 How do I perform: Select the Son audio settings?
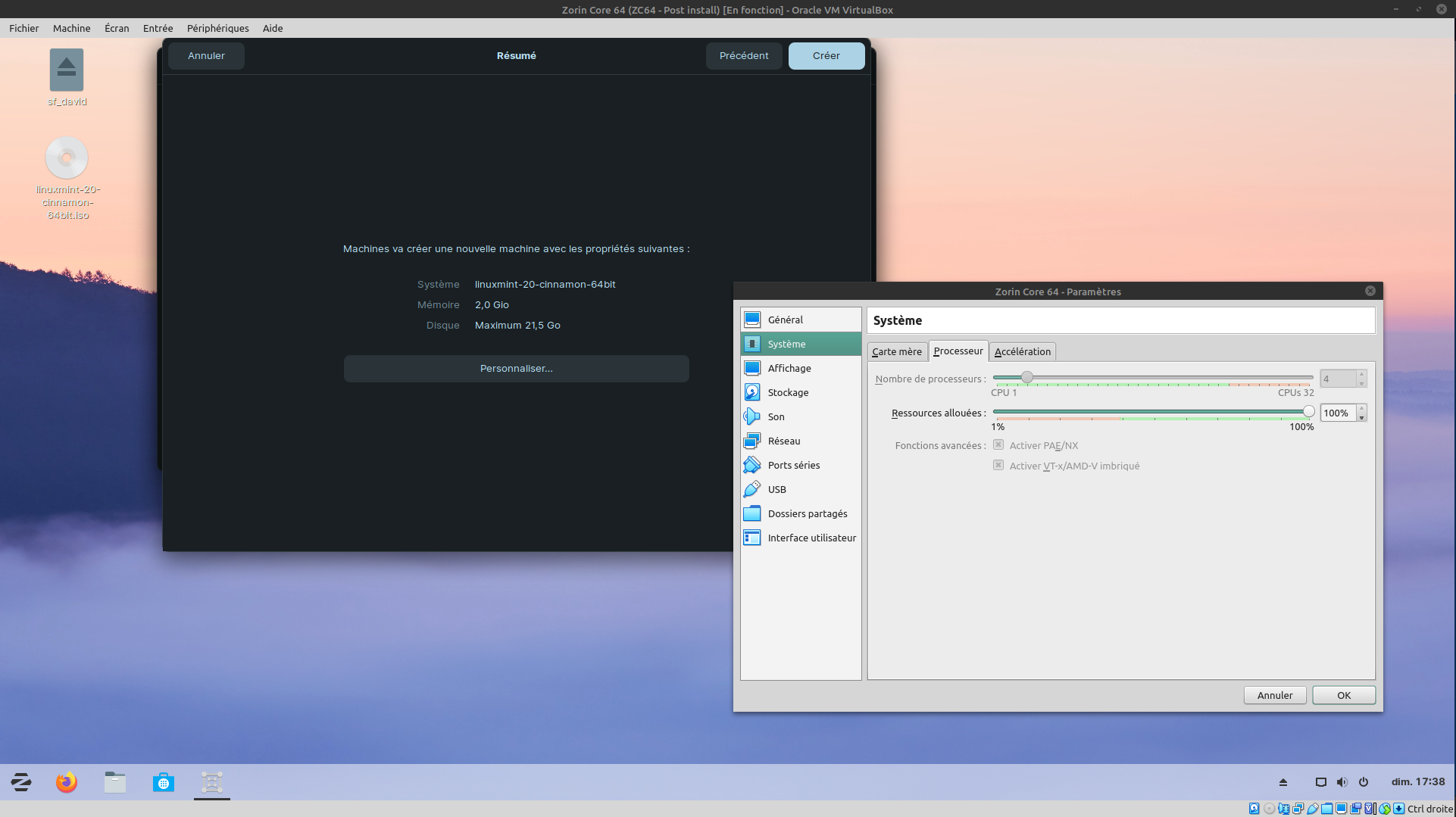click(776, 416)
